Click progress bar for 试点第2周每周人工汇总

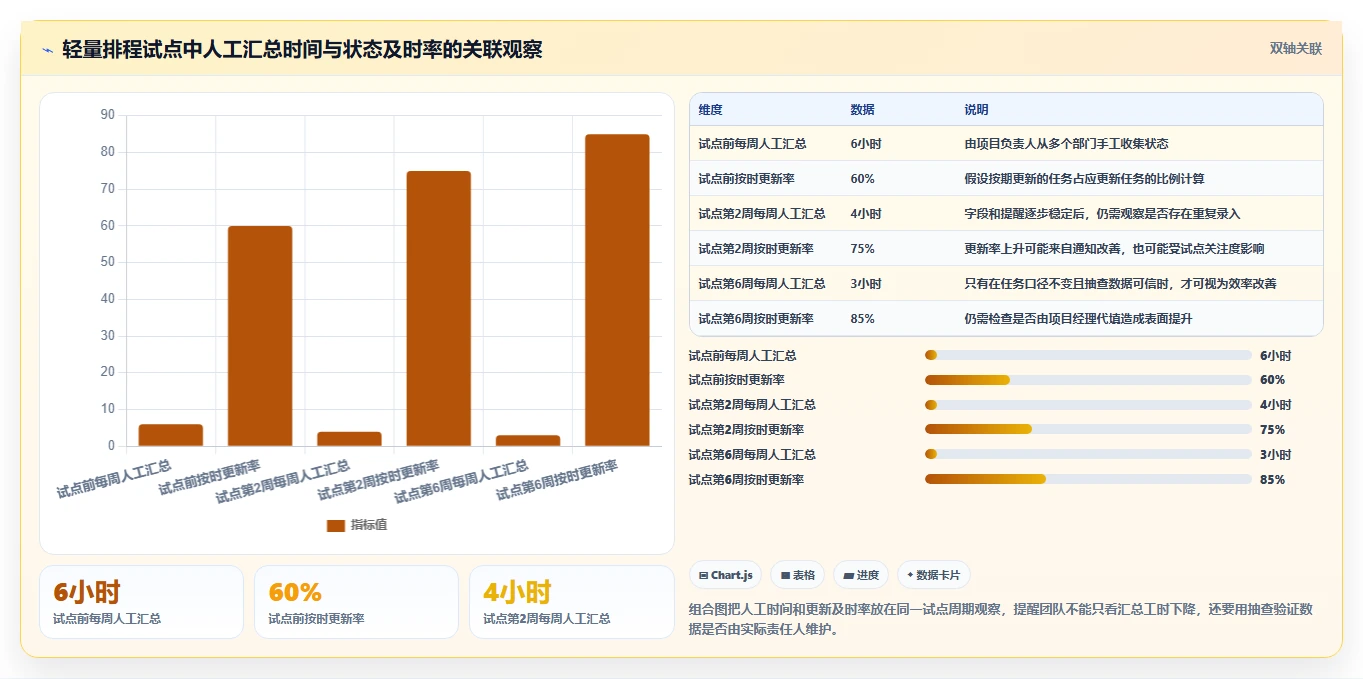[x=1088, y=405]
